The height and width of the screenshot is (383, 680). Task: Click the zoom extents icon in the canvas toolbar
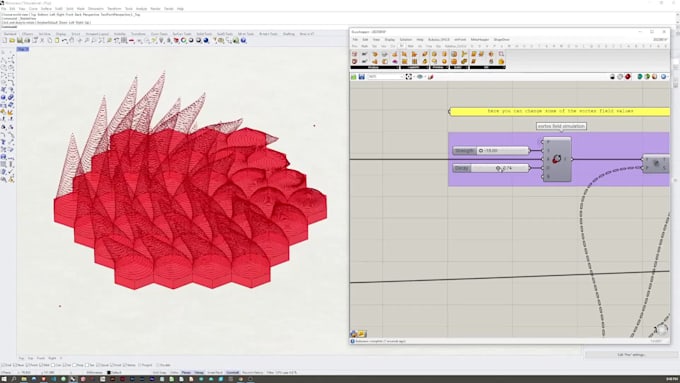pos(409,77)
